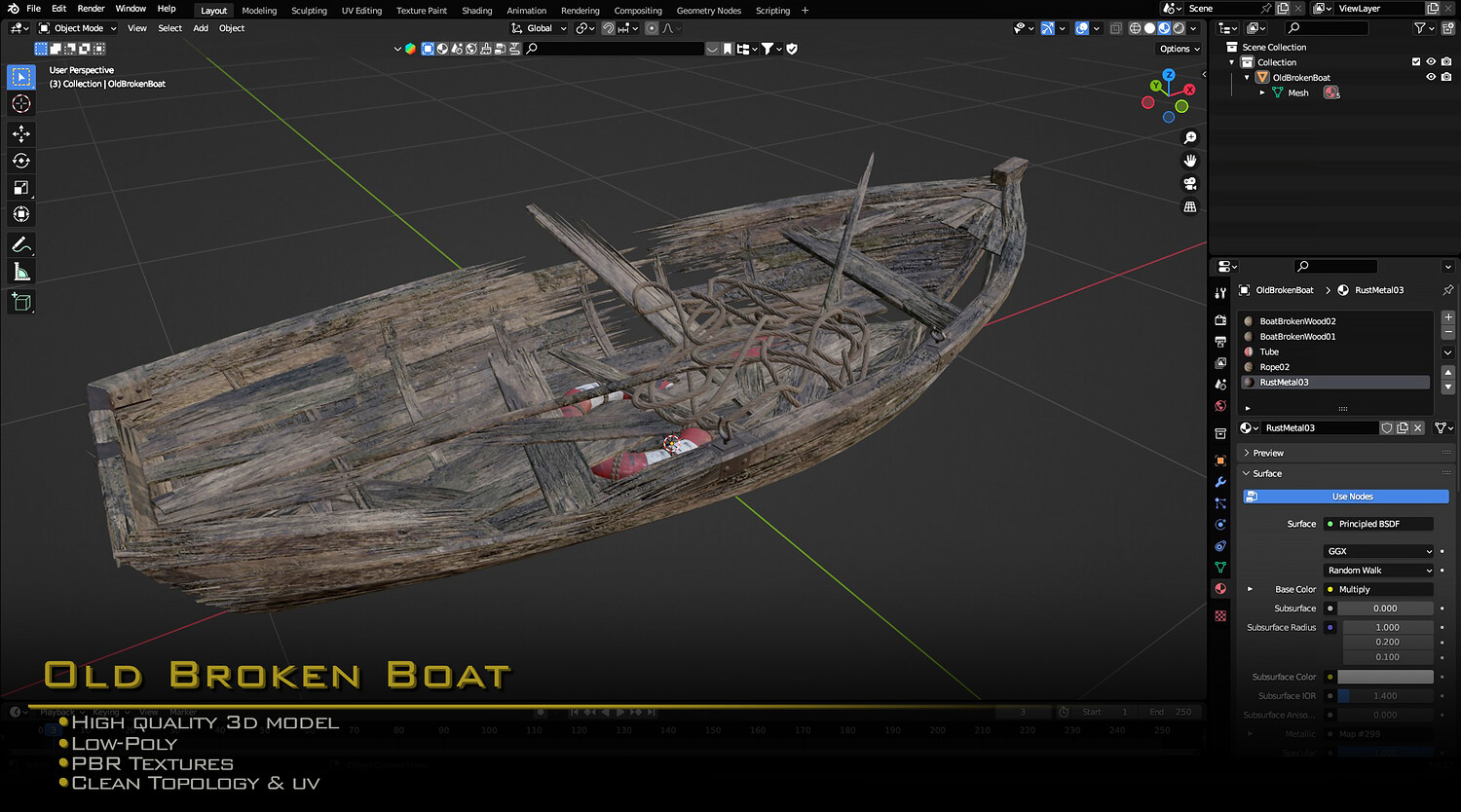Select the Select Box tool
Screen dimensions: 1461x812
21,77
